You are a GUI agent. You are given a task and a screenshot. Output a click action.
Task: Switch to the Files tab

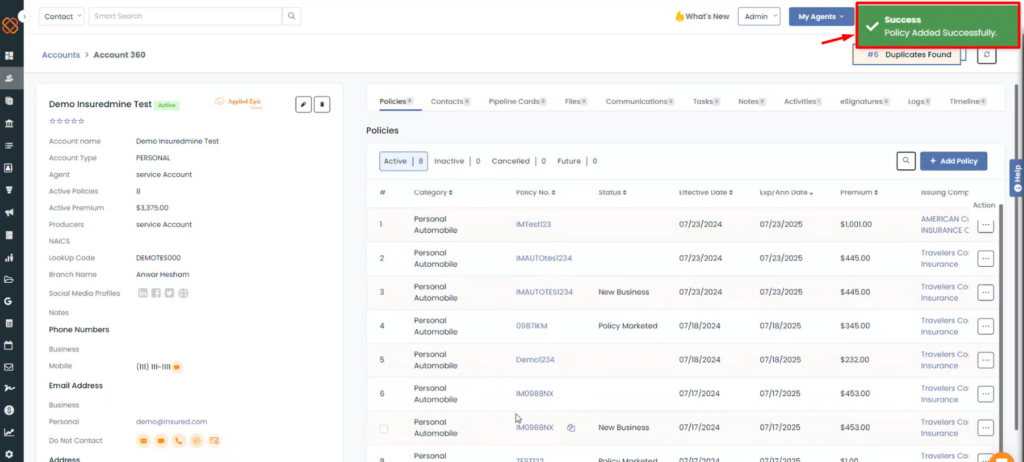click(x=575, y=102)
